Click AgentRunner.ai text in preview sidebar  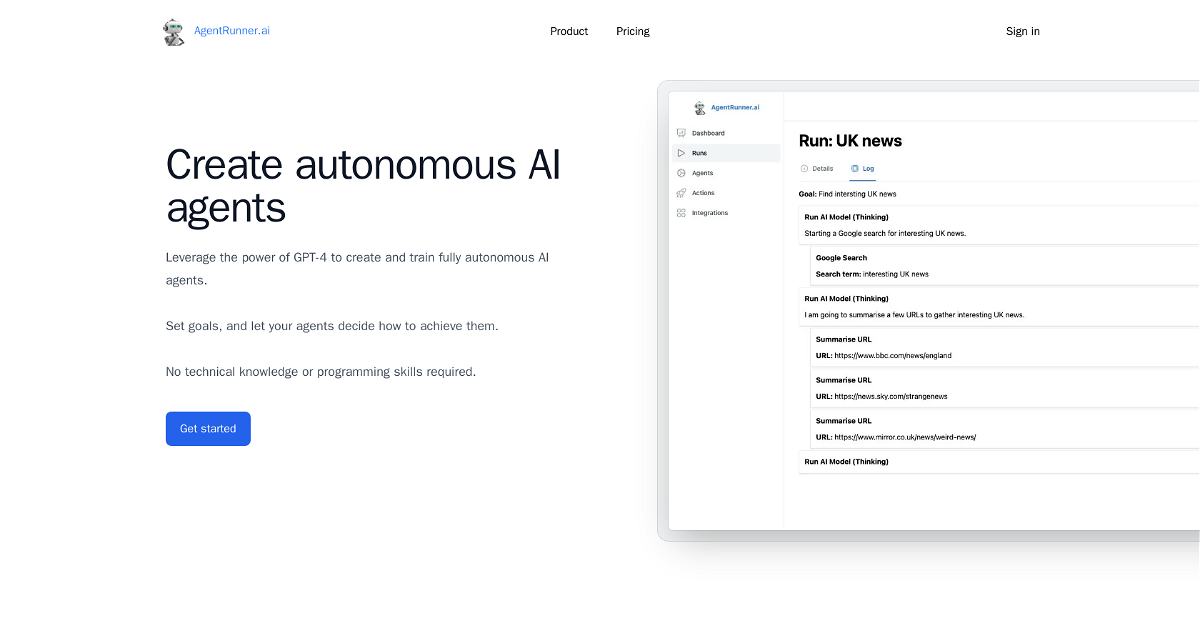[x=735, y=108]
